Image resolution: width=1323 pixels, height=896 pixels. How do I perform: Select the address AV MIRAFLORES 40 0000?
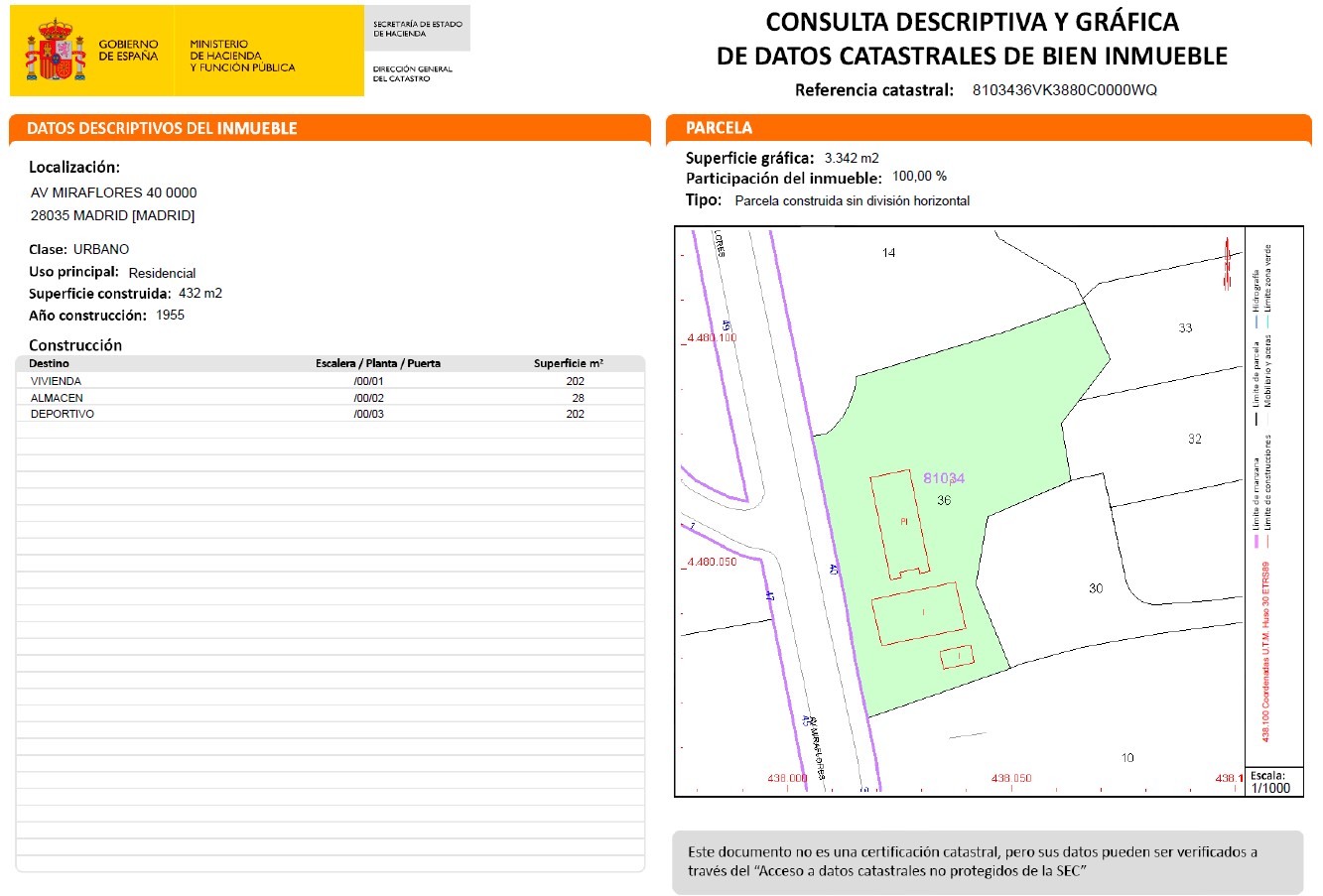114,192
